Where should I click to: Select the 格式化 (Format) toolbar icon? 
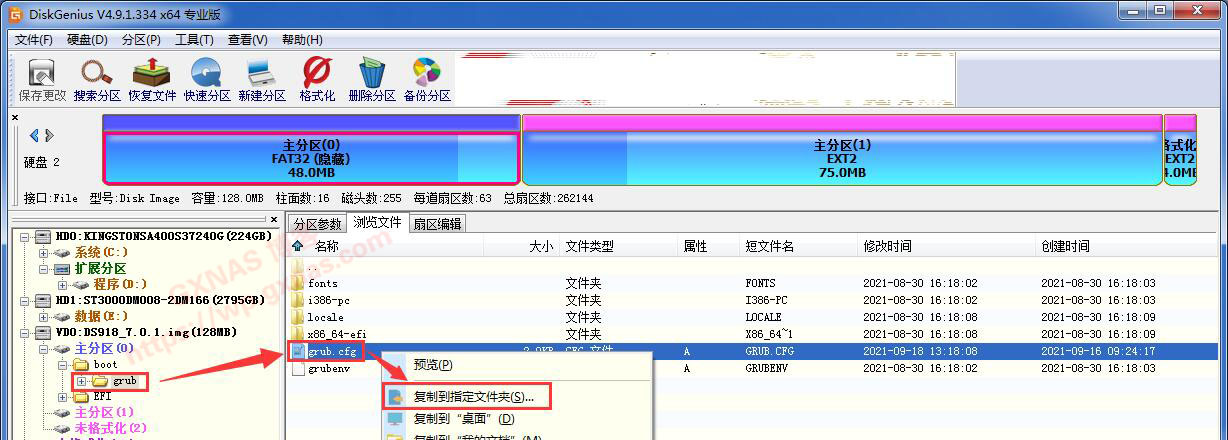tap(317, 79)
